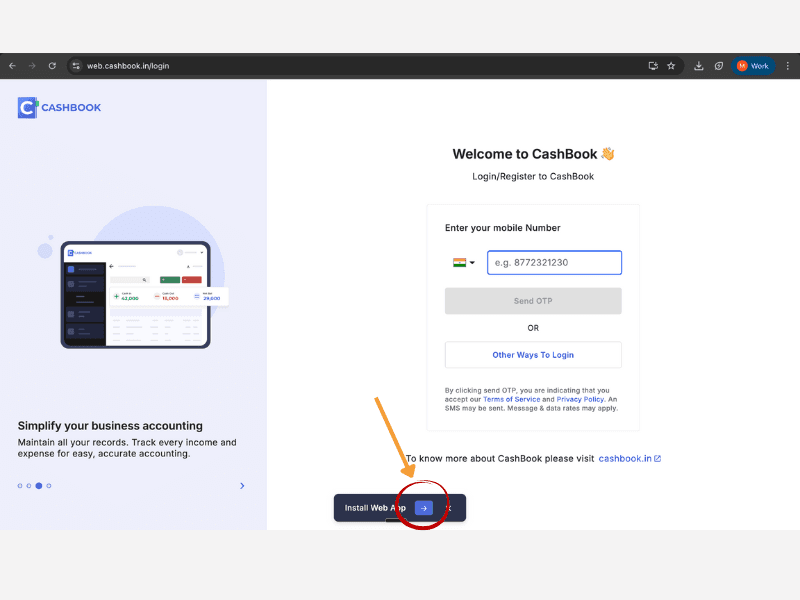Select the second carousel dot

[x=29, y=486]
